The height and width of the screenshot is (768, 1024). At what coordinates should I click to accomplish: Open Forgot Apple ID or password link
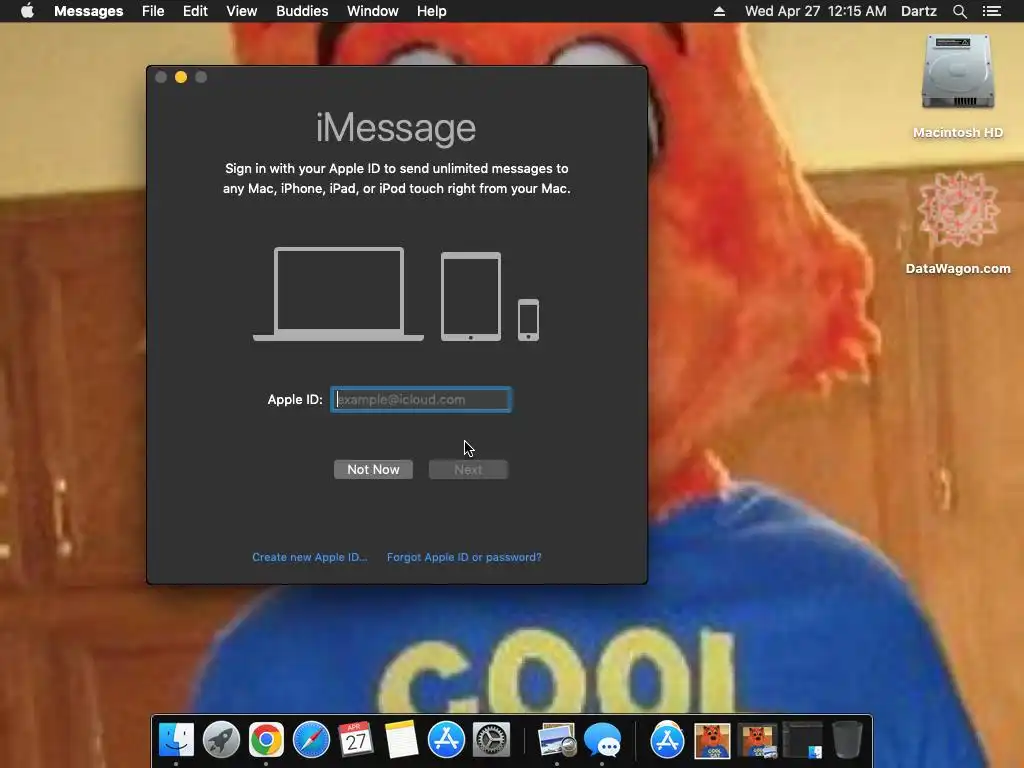[464, 557]
